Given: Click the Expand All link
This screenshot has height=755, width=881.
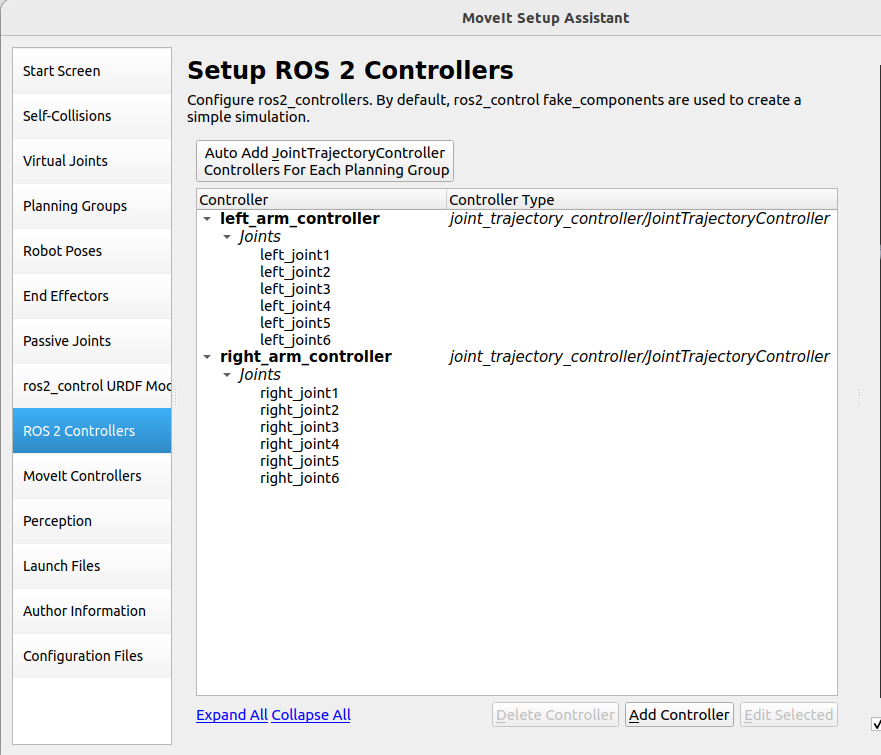Looking at the screenshot, I should point(231,715).
